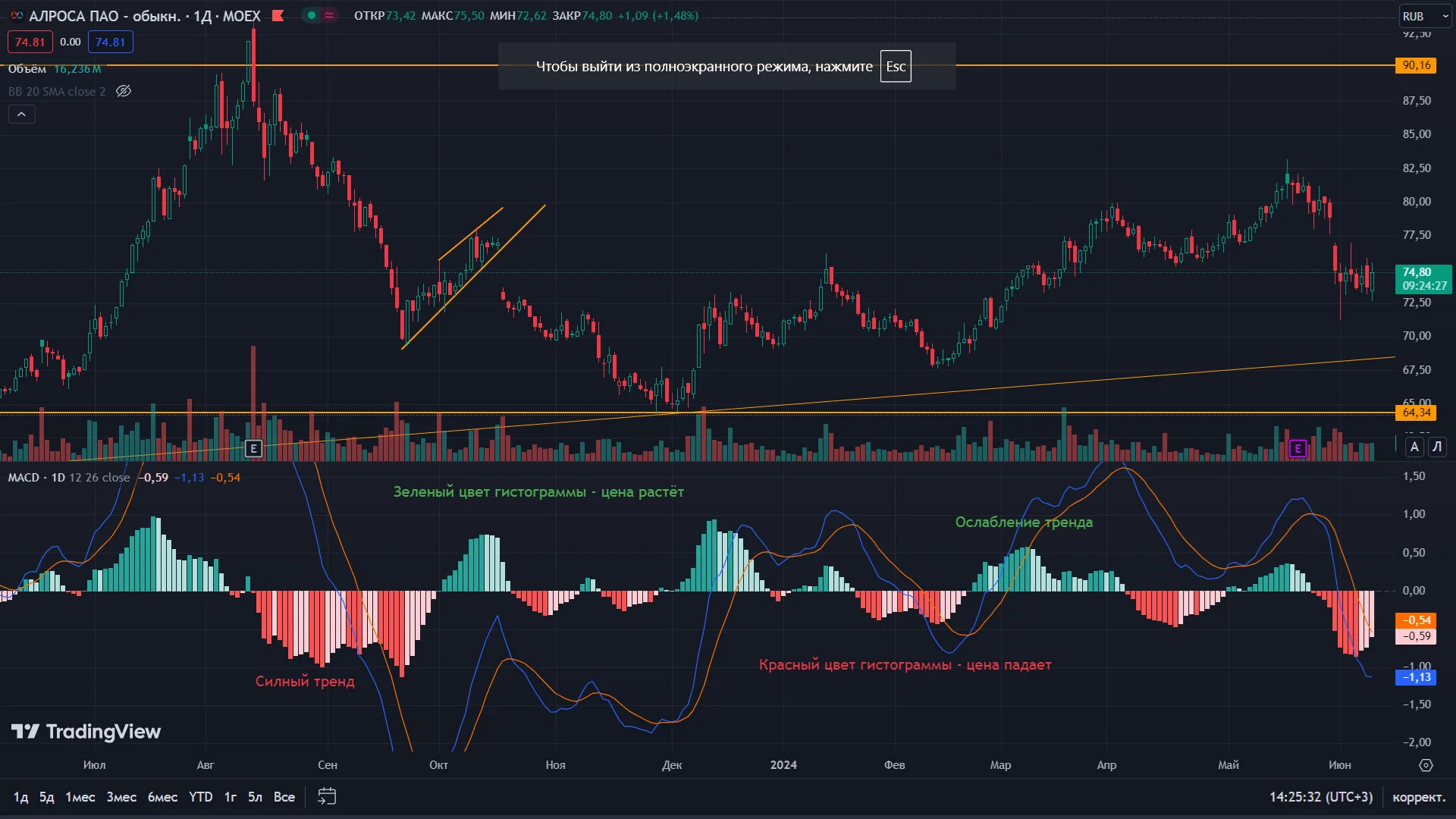Click the Дек label on time axis
Screen dimensions: 1456x819
point(672,765)
